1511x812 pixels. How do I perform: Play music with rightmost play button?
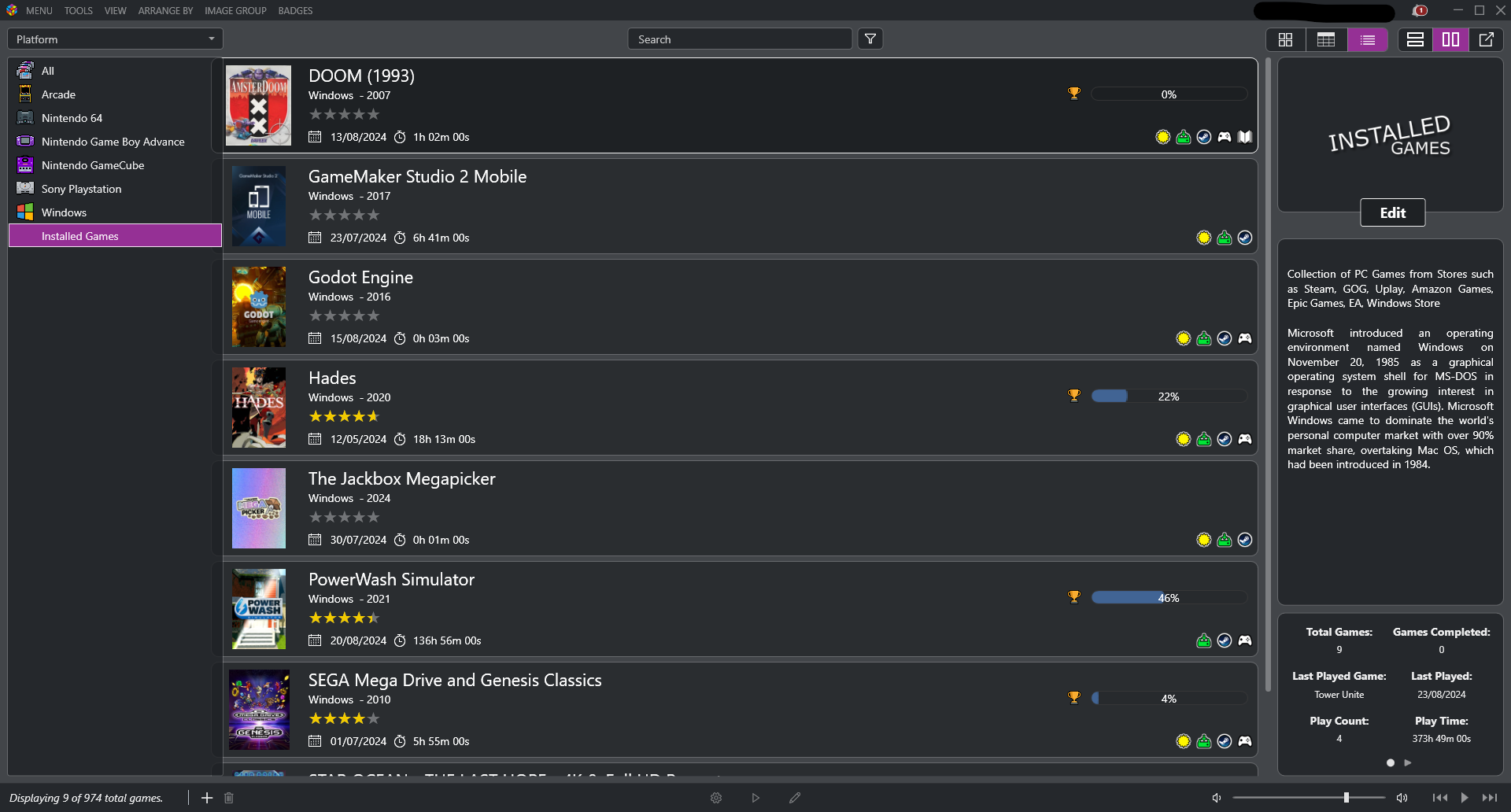(1465, 798)
